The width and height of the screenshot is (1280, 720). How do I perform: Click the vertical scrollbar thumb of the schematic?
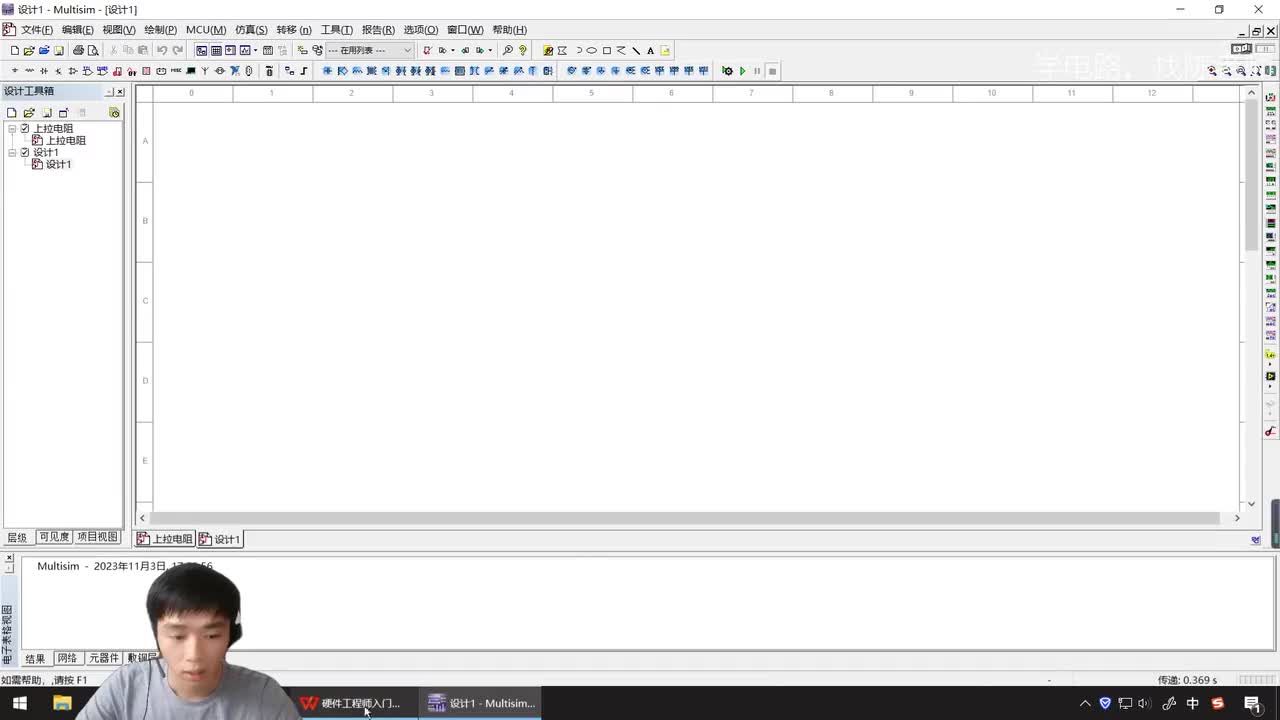1251,175
